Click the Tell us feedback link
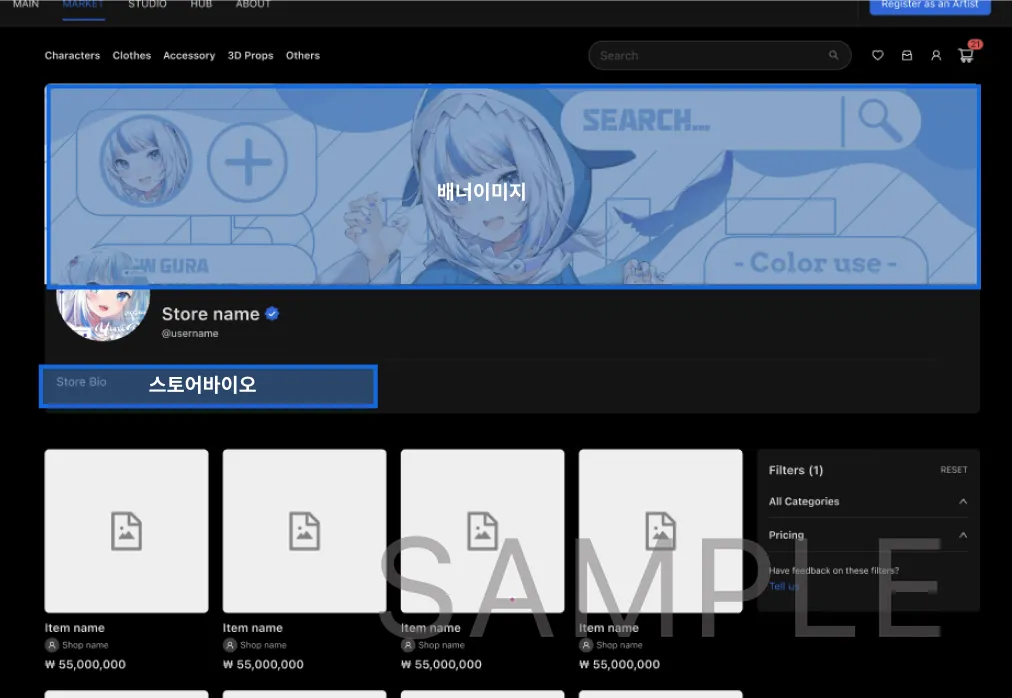 tap(784, 586)
